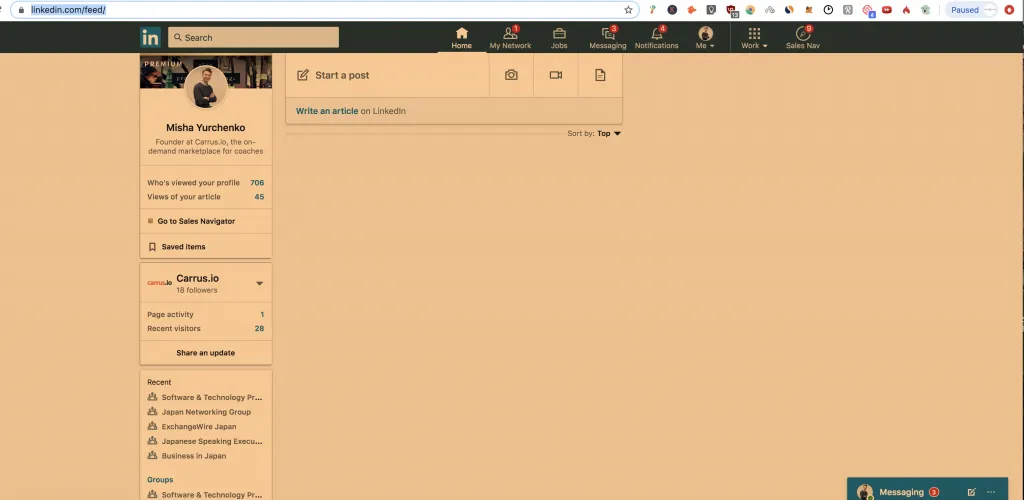Open Who's viewed your profile stats
The image size is (1024, 500).
tap(206, 183)
